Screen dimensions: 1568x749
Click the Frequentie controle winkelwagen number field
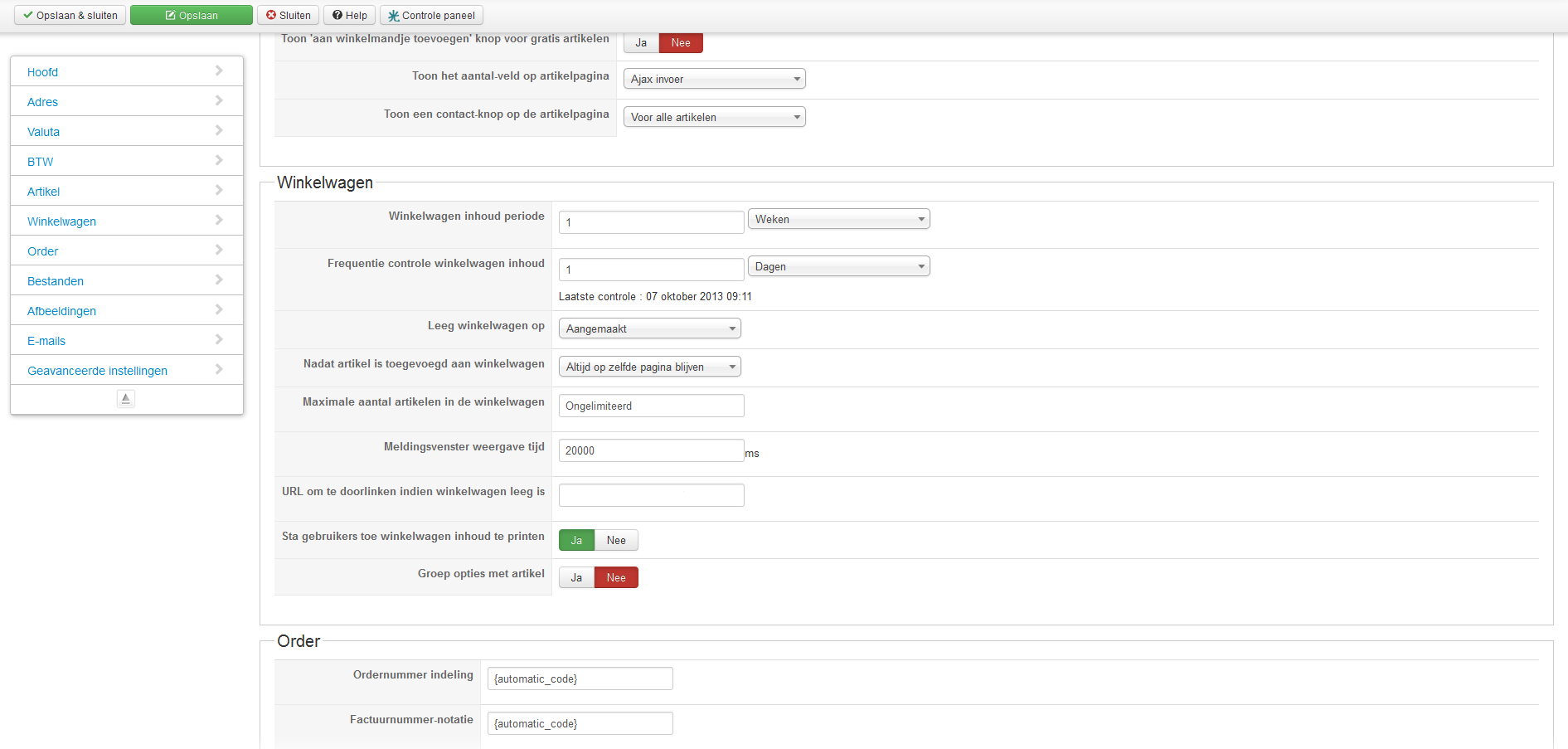pos(651,270)
